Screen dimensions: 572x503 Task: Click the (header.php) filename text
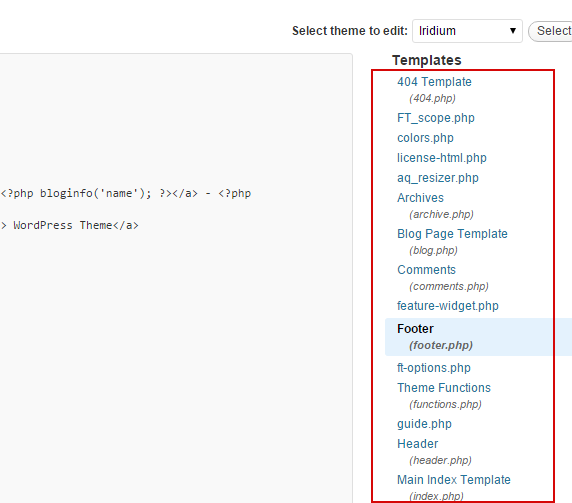coord(440,461)
